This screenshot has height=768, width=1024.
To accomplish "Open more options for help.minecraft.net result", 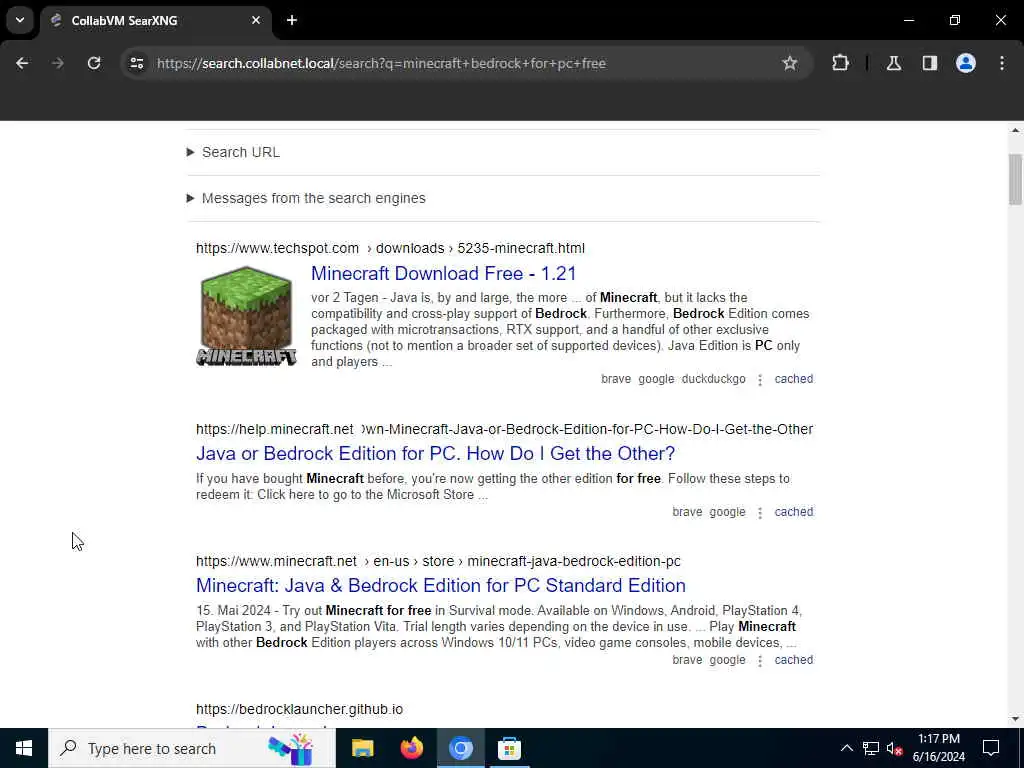I will click(x=760, y=513).
